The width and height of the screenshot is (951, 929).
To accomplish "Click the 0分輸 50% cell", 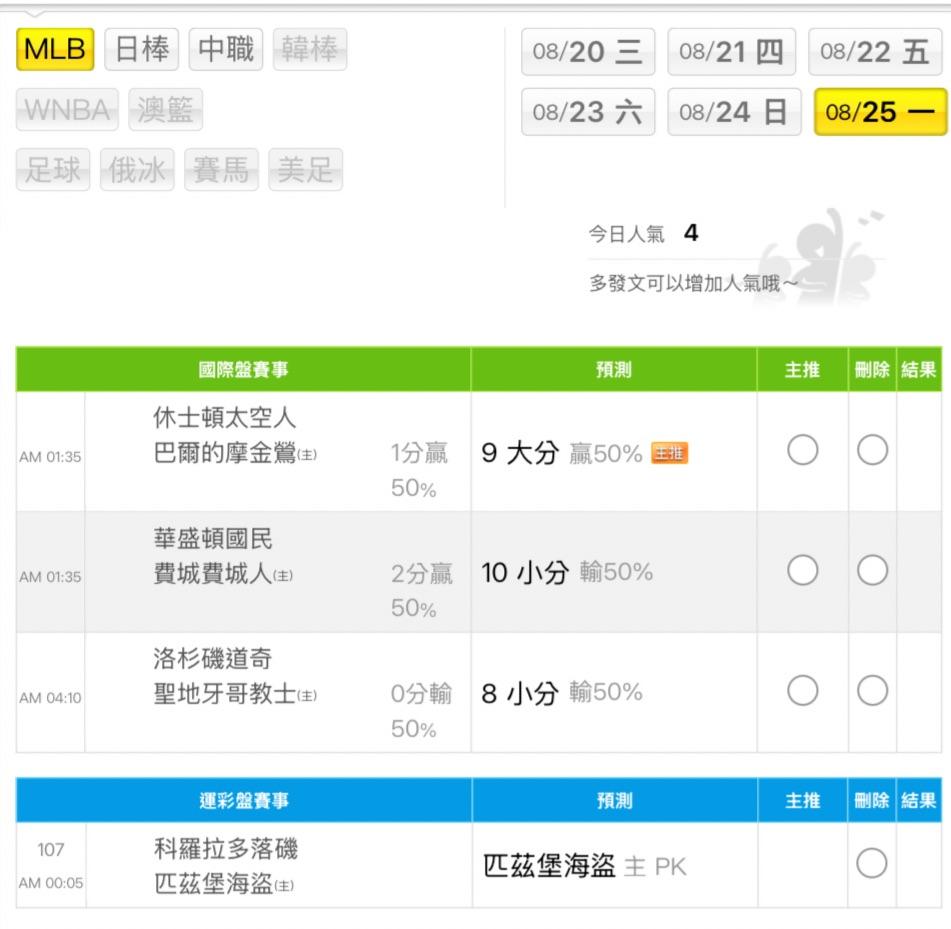I will pyautogui.click(x=421, y=711).
